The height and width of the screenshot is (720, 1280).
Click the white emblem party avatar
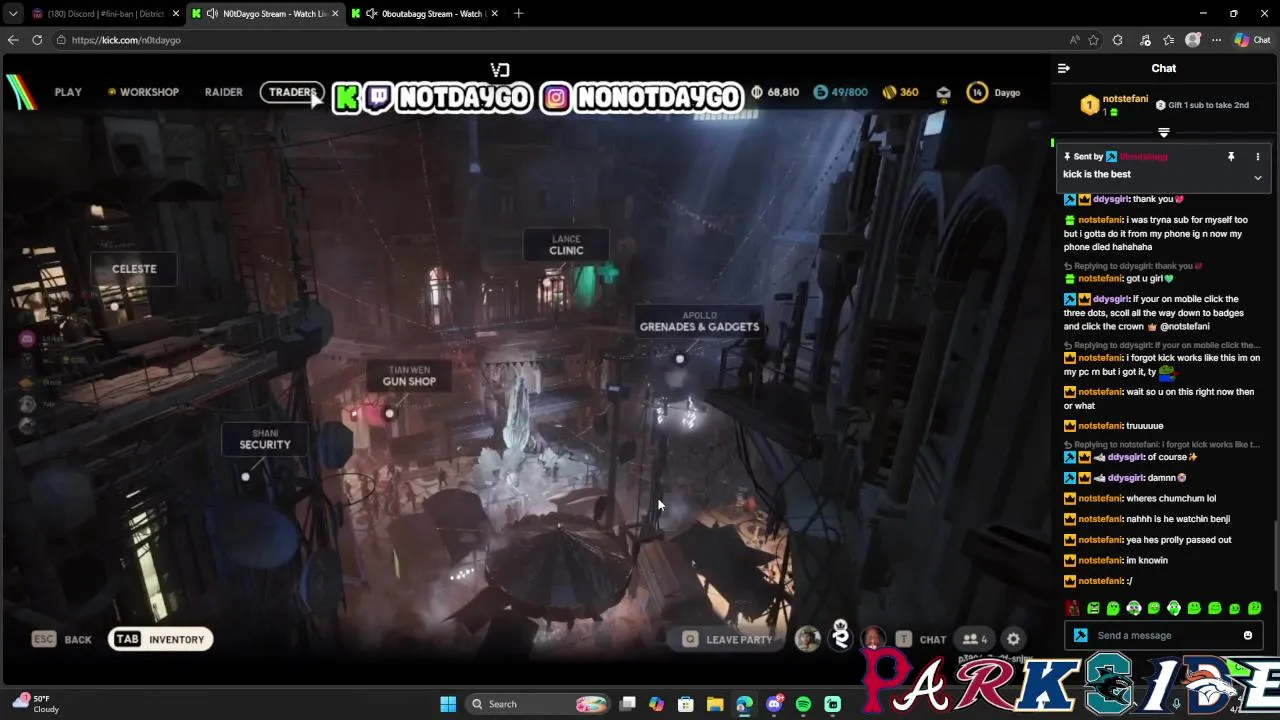click(x=840, y=636)
